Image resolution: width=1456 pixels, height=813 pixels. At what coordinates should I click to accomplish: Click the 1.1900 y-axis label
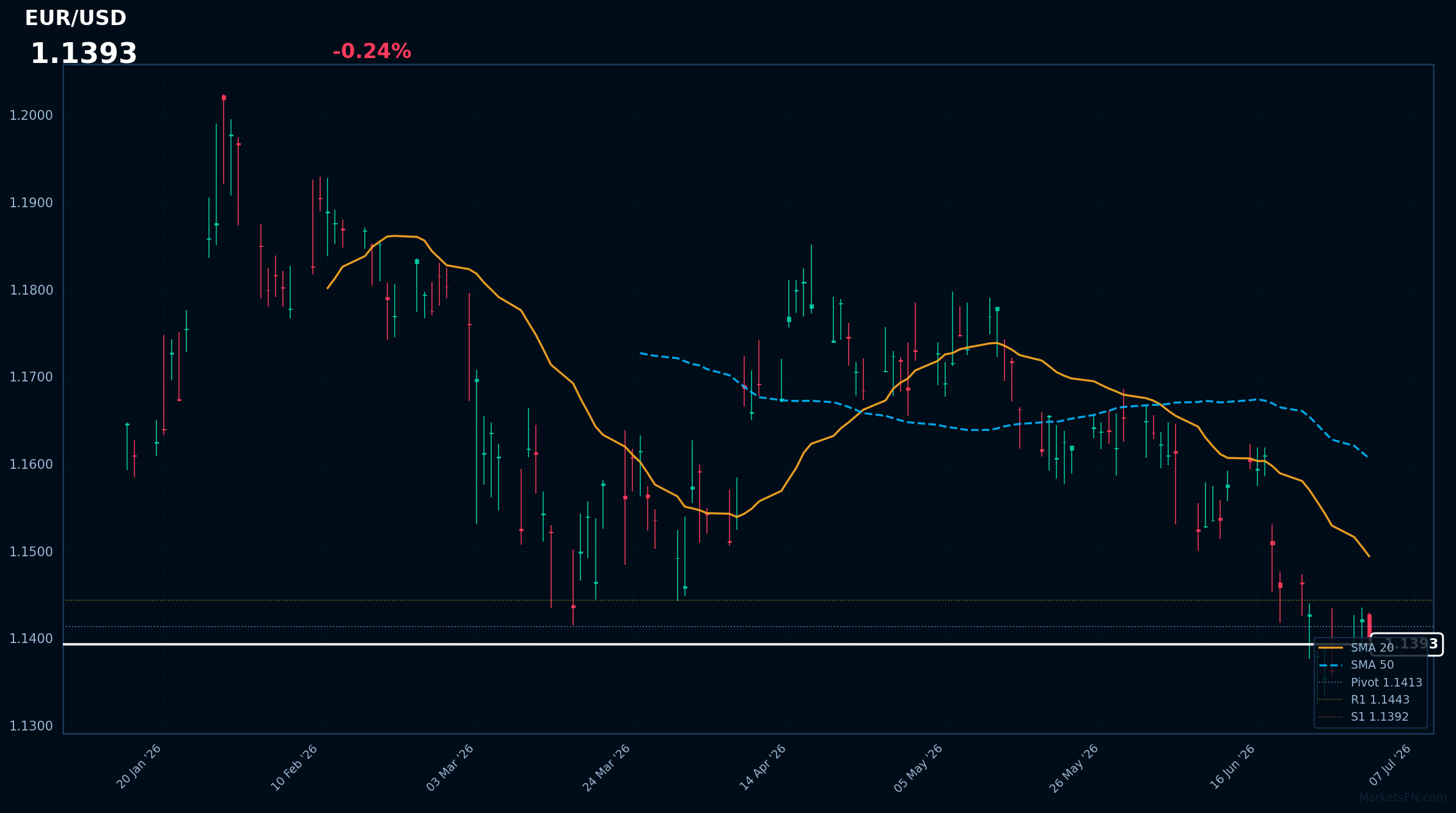pyautogui.click(x=31, y=203)
